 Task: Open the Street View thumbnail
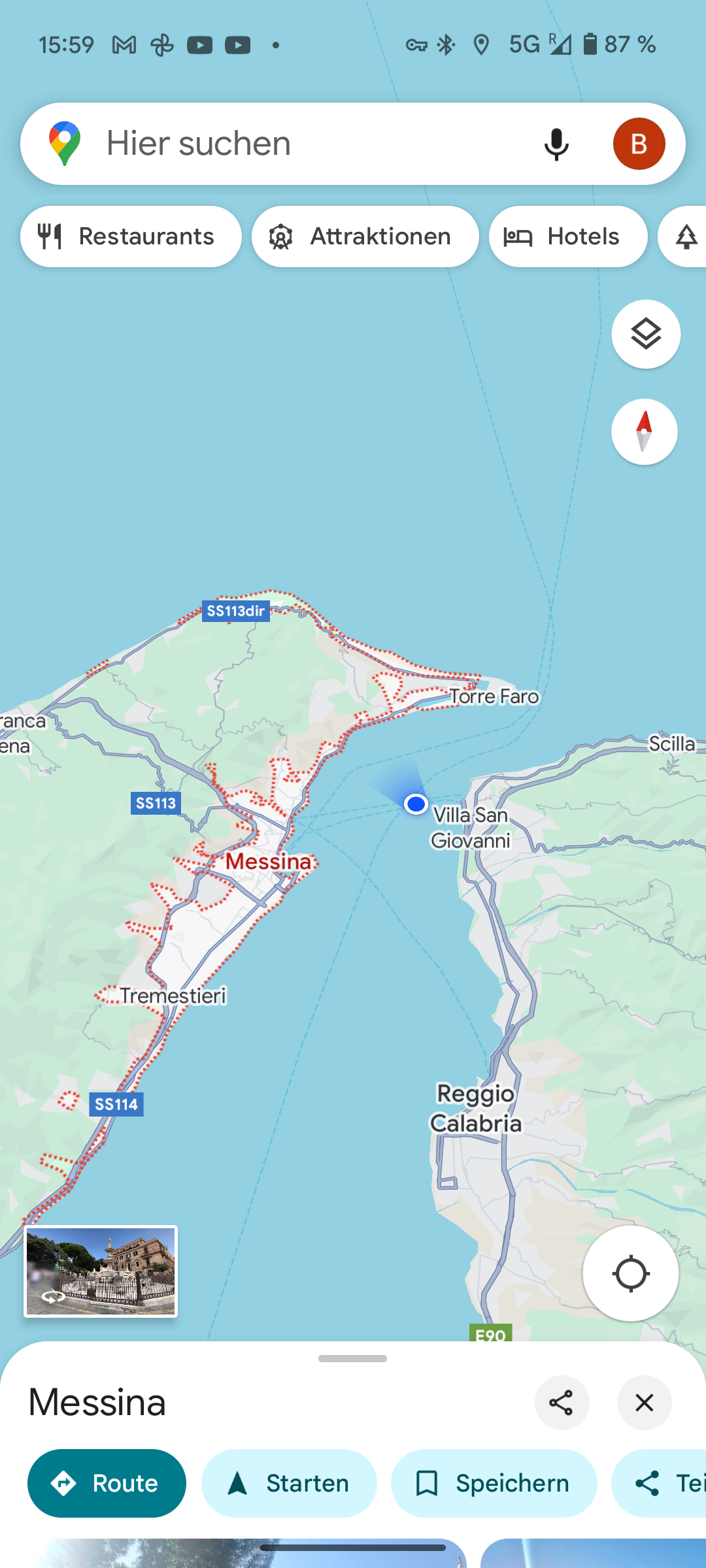pos(101,1271)
